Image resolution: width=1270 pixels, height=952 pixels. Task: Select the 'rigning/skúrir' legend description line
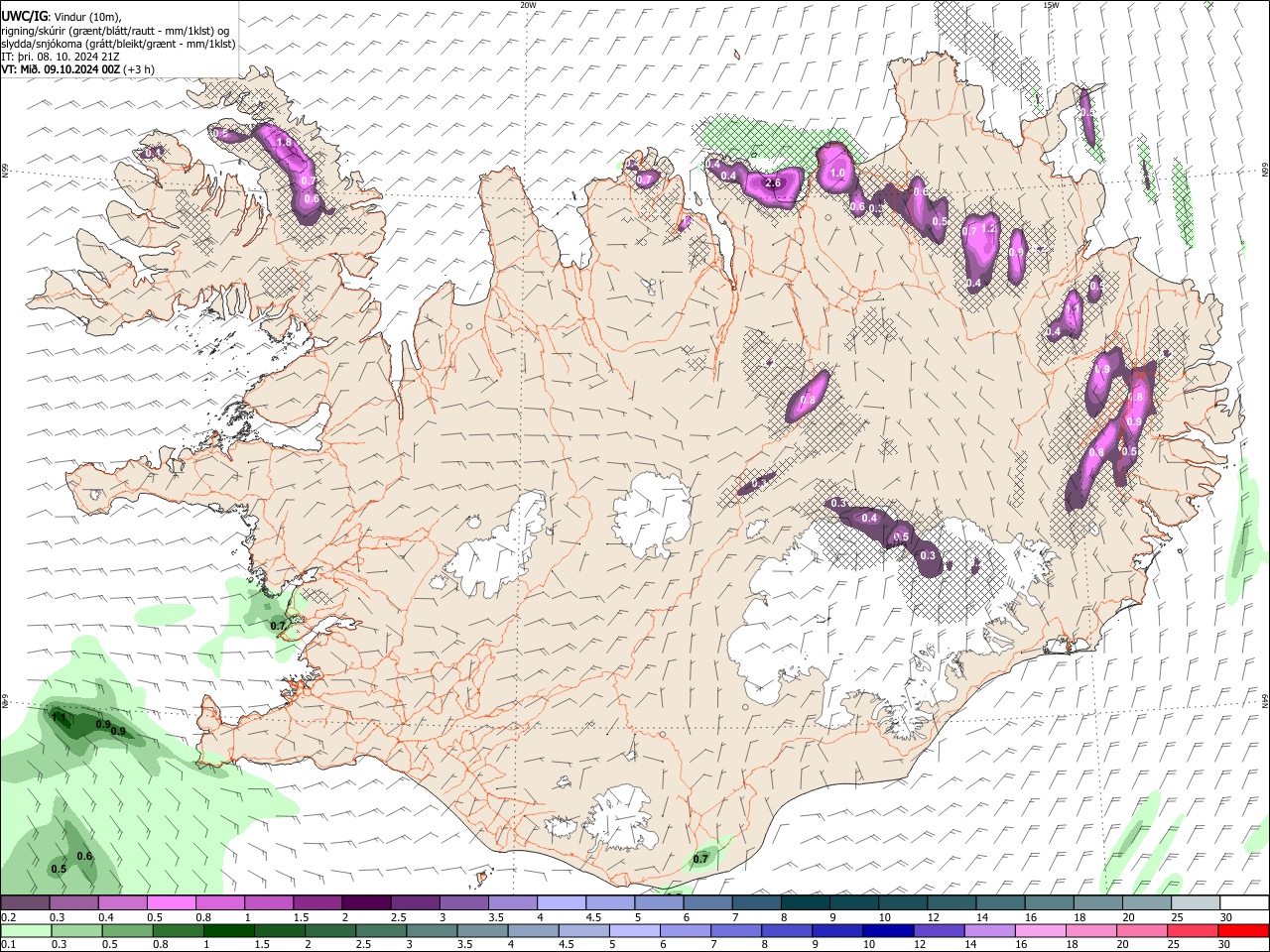[x=115, y=31]
